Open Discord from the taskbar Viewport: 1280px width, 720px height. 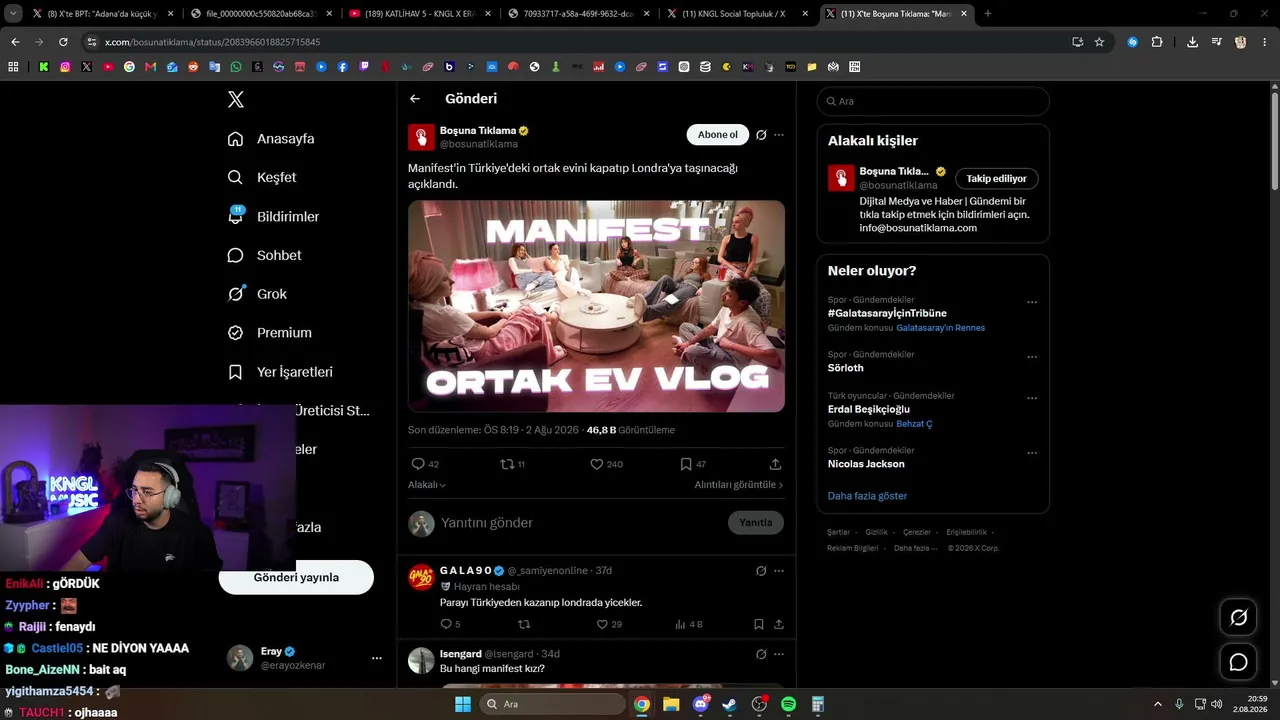click(x=701, y=704)
